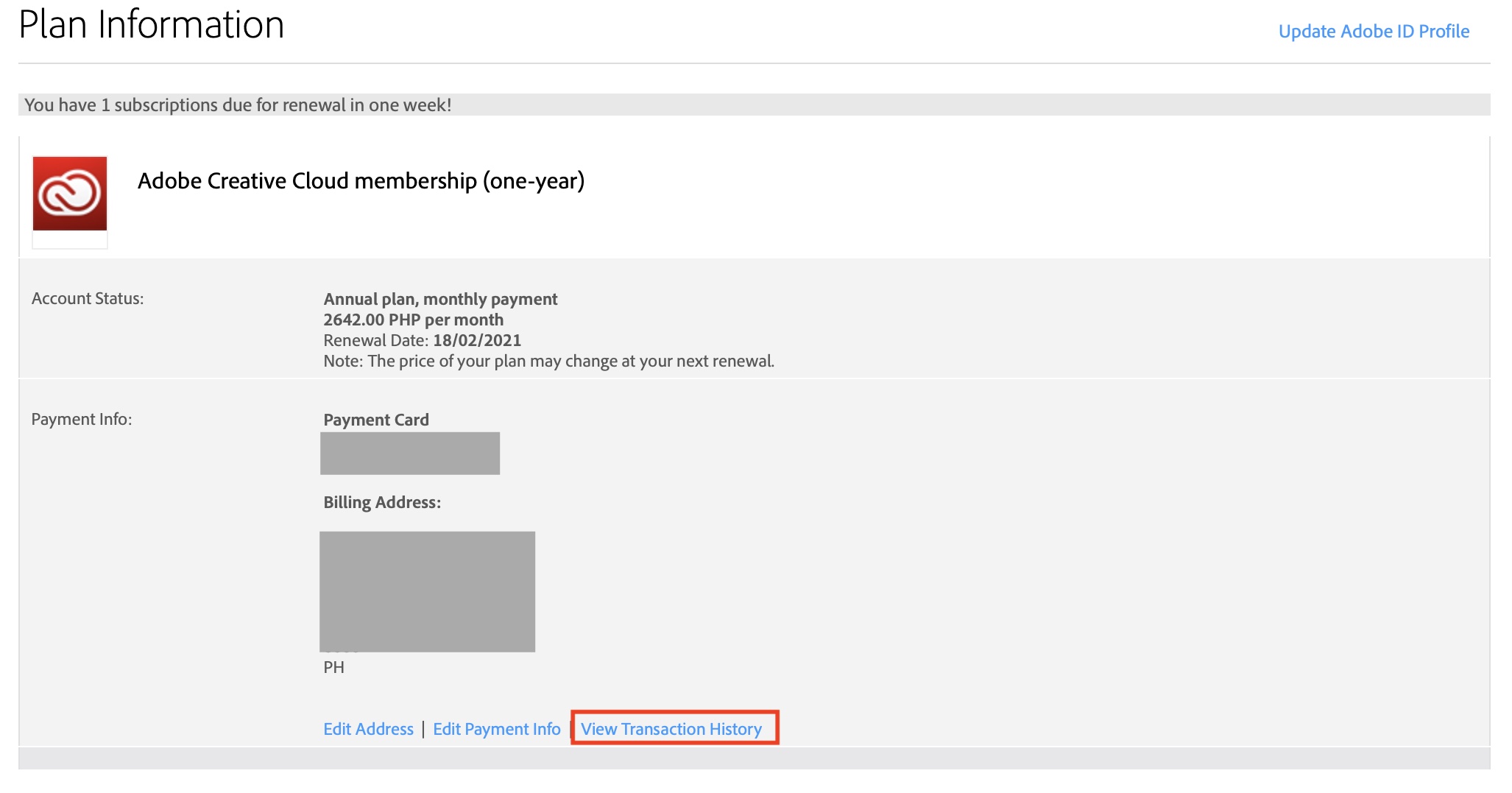Open the Update Adobe ID Profile link

point(1374,32)
